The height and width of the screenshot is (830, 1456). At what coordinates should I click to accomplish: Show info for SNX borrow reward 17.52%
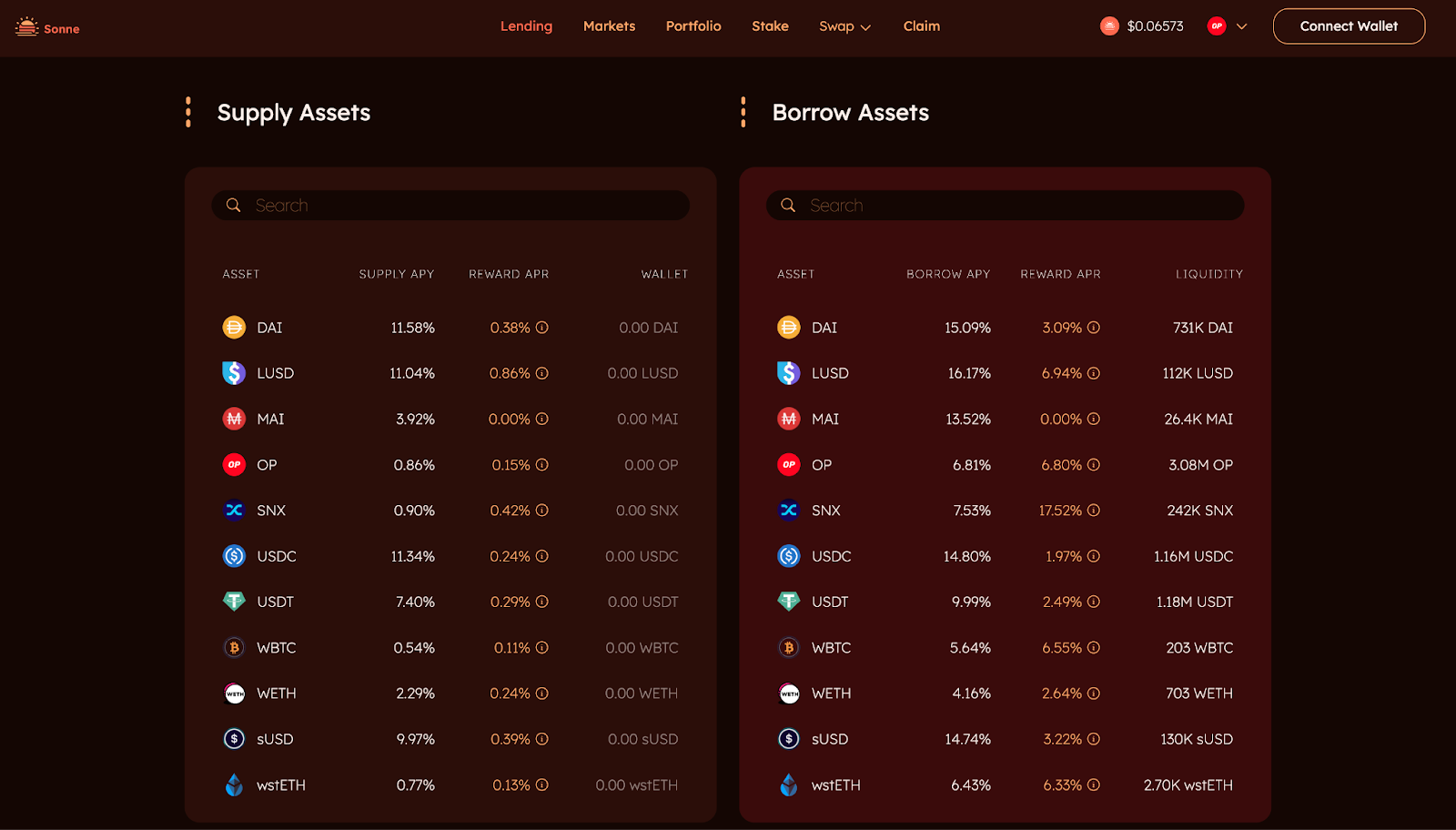coord(1094,511)
